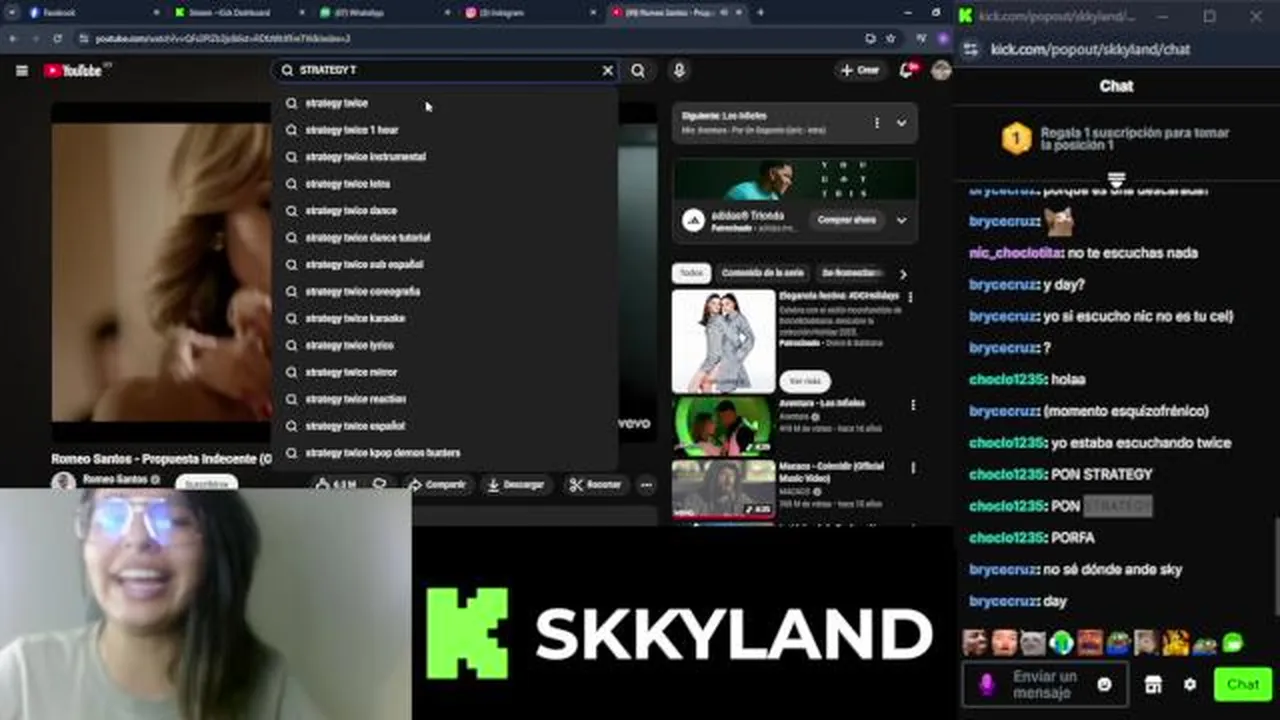Image resolution: width=1280 pixels, height=720 pixels.
Task: Open options for the Siguiente queue panel
Action: coord(877,123)
